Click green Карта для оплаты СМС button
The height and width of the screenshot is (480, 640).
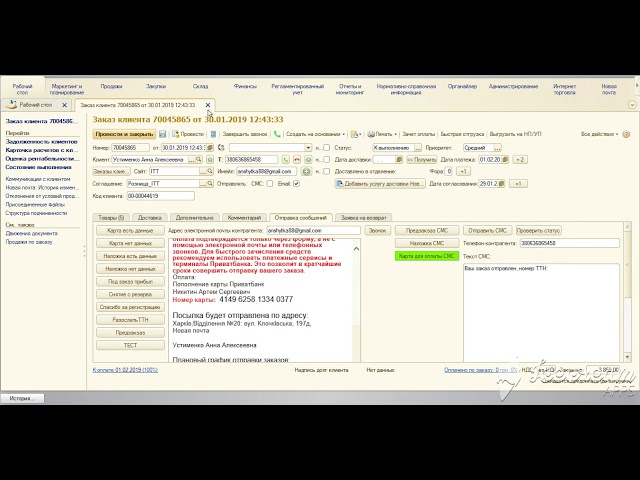[427, 256]
